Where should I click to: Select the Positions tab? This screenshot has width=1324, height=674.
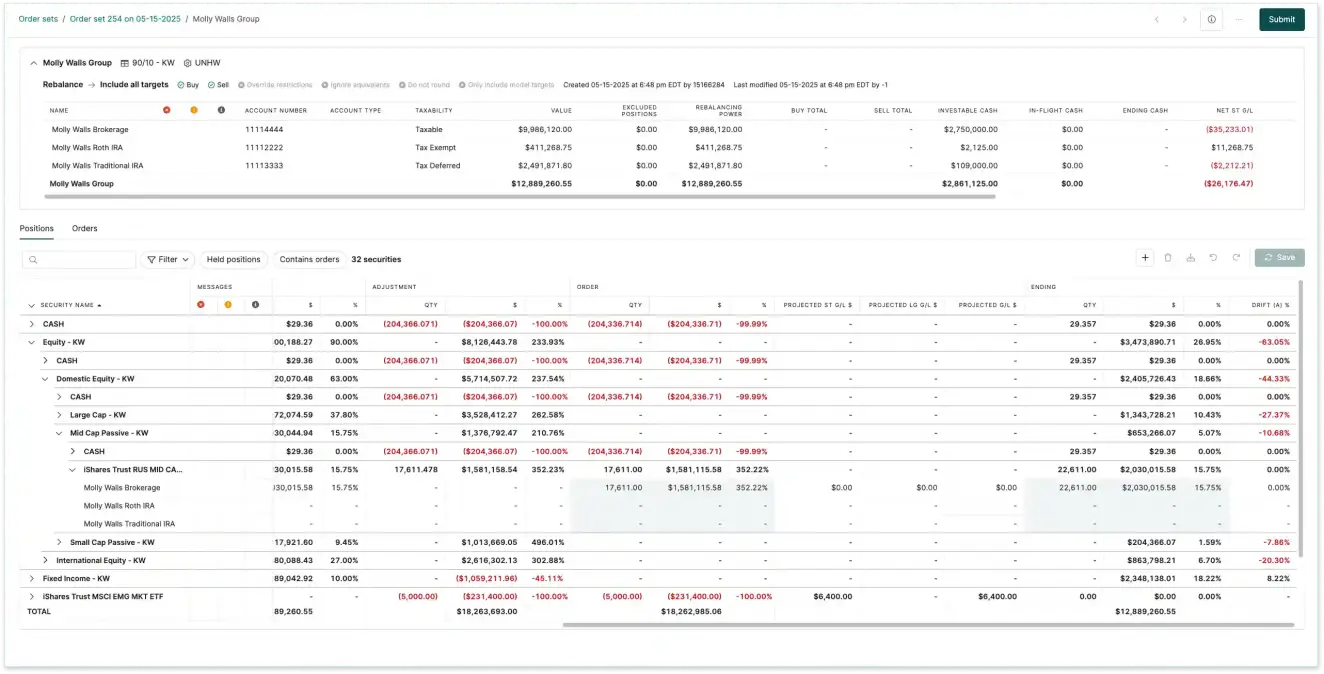37,229
